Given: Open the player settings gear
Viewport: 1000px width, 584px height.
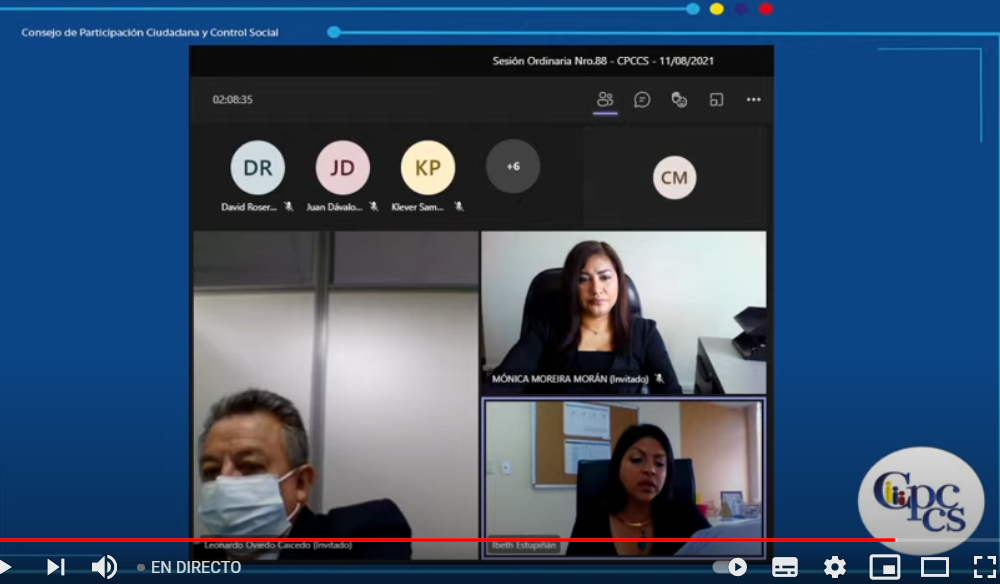Looking at the screenshot, I should [835, 567].
